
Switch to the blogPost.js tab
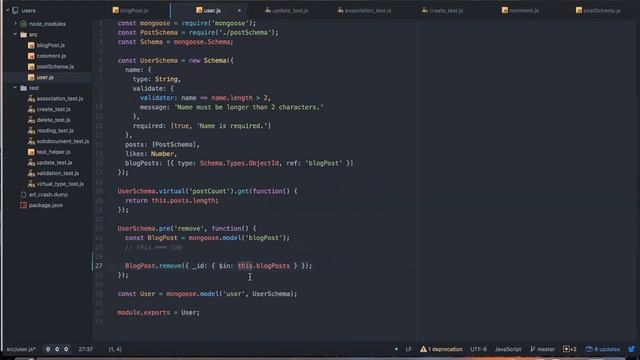point(131,10)
